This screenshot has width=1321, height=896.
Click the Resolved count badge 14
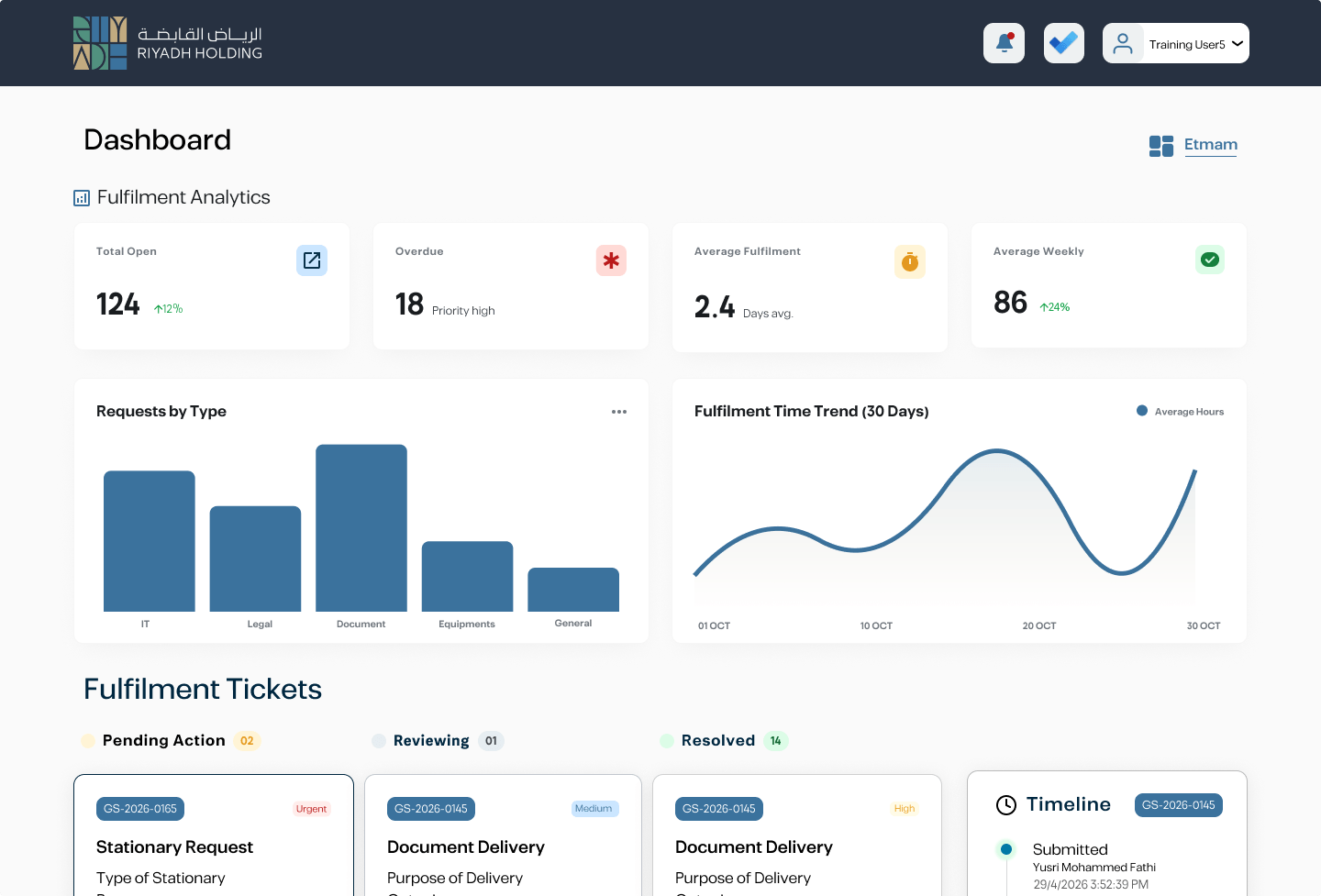(776, 741)
